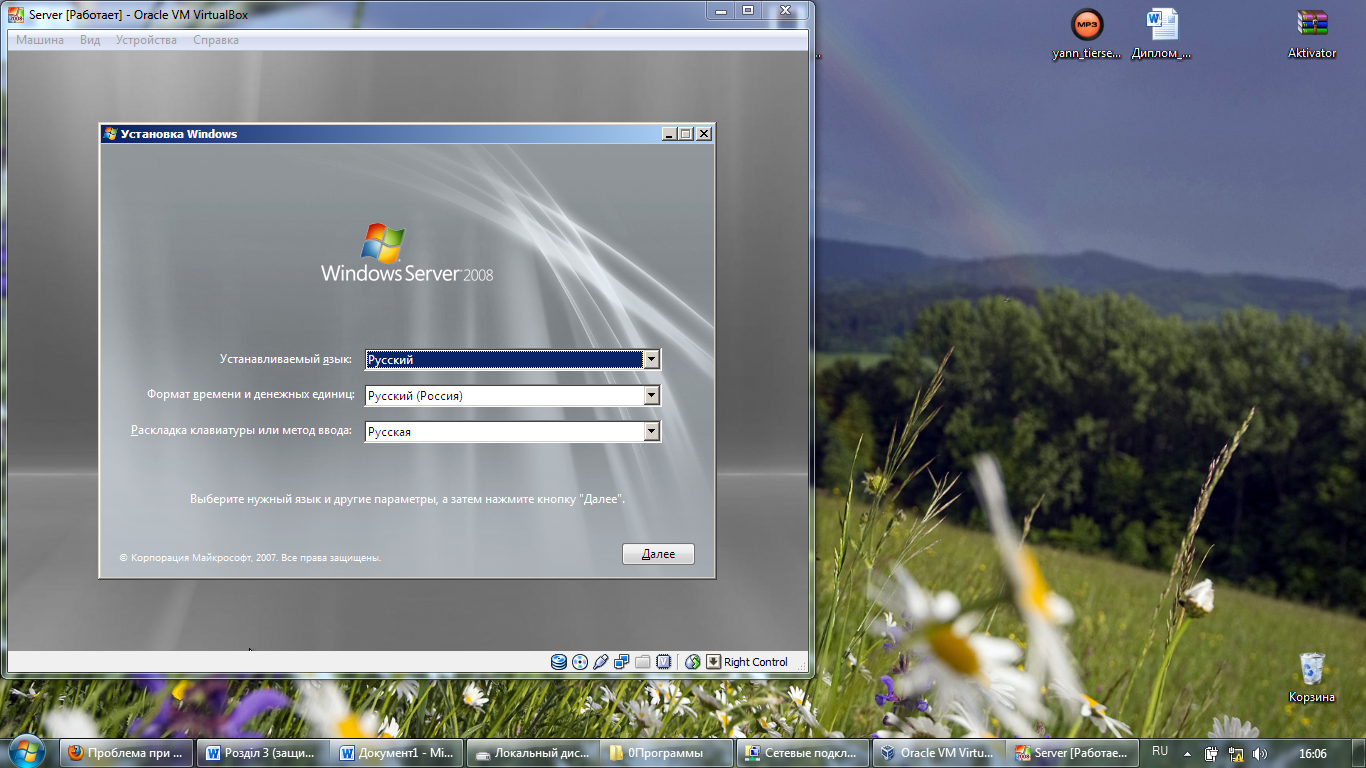Switch to Server [Работает] taskbar item
1366x768 pixels.
pyautogui.click(x=1072, y=753)
